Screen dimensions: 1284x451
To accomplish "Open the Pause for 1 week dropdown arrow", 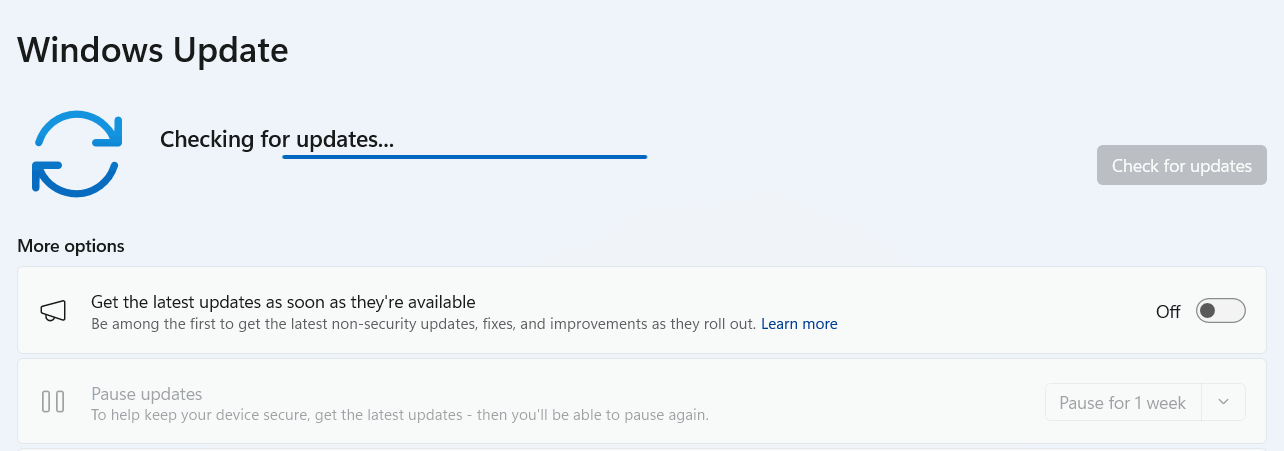I will tap(1224, 402).
